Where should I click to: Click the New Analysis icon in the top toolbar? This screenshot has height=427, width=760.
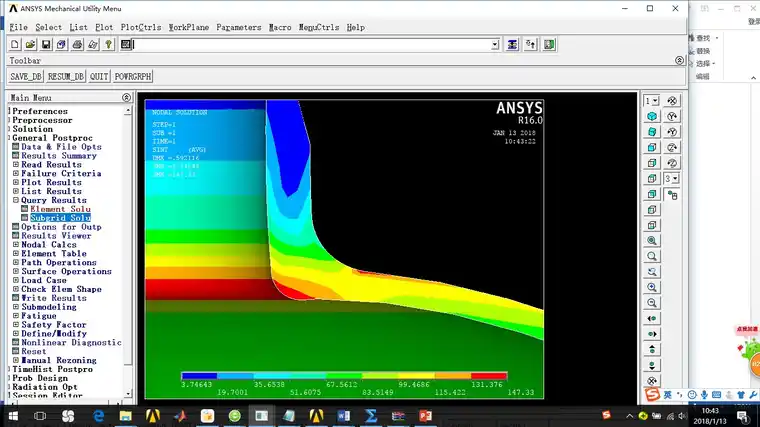15,45
